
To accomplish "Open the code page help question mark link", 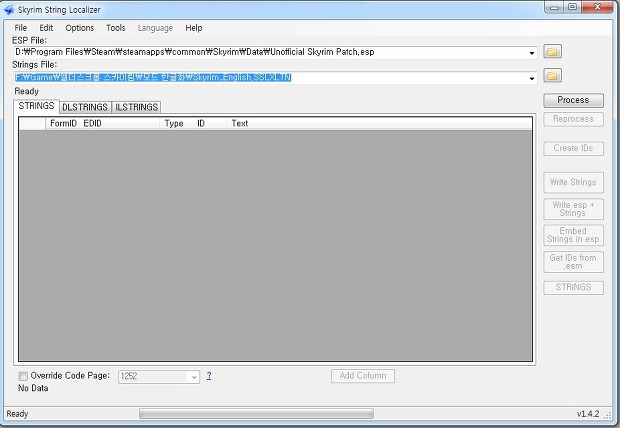I will click(209, 376).
